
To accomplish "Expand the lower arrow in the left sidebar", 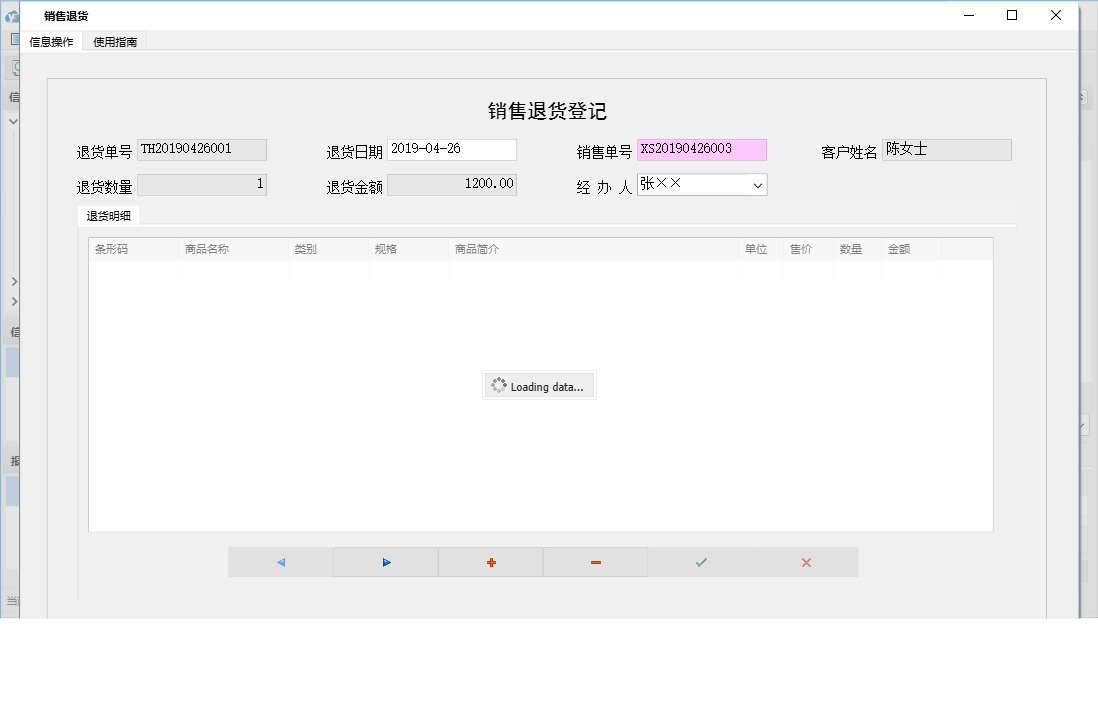I will [x=14, y=302].
